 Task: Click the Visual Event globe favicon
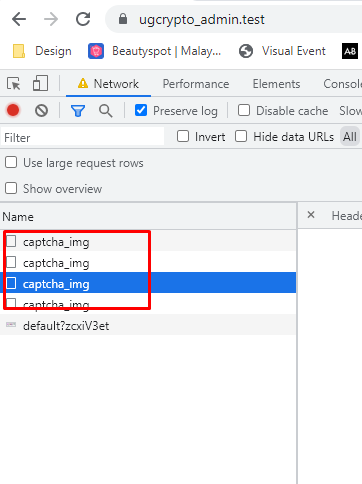[x=246, y=51]
